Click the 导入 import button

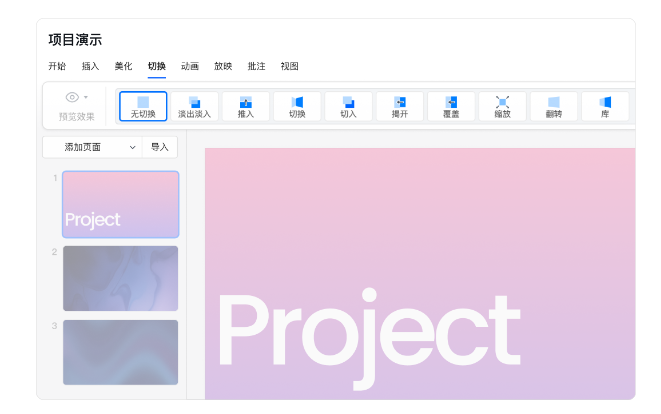[160, 147]
